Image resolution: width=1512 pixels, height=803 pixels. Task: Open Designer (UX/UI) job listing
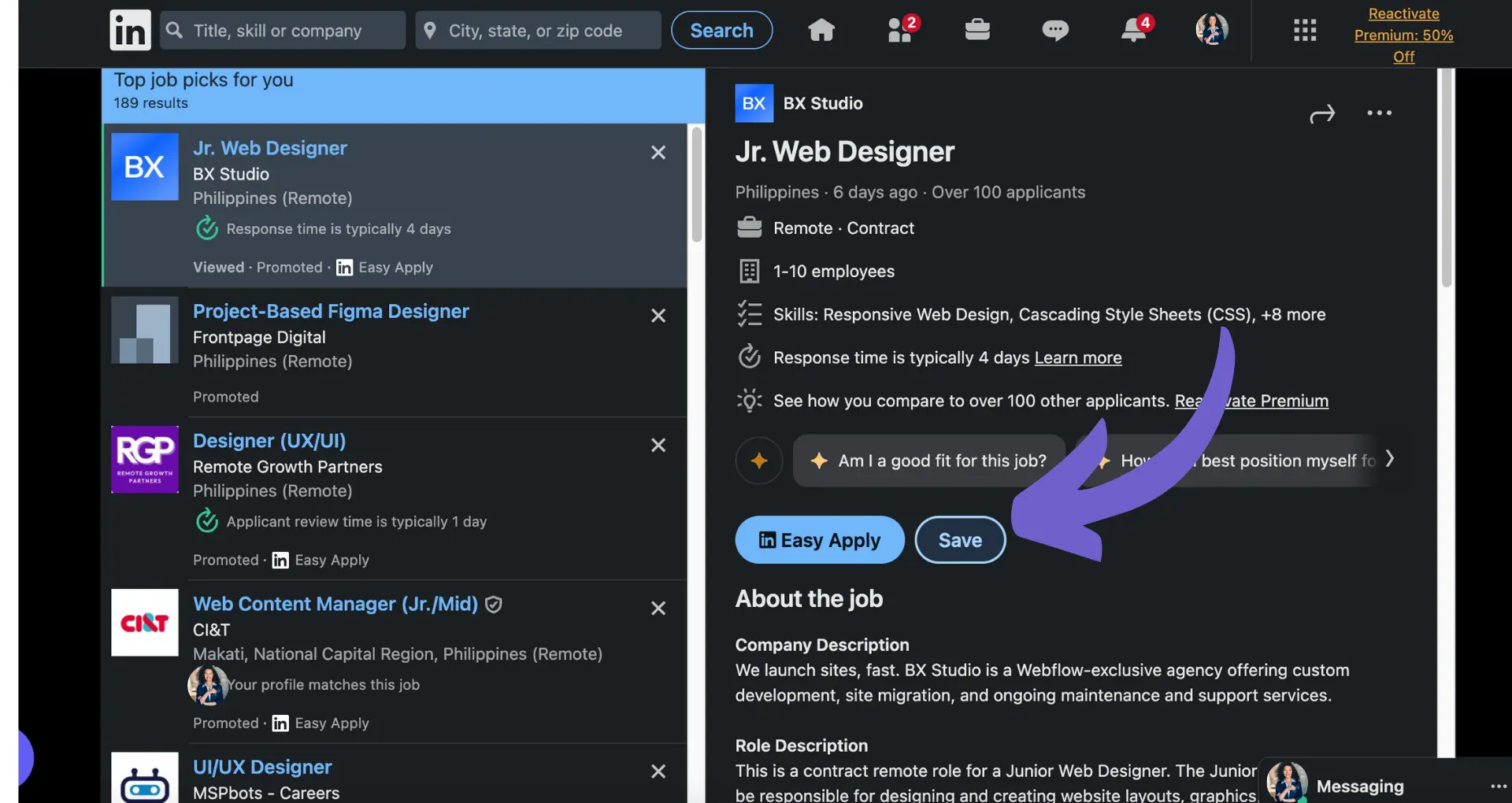[269, 441]
